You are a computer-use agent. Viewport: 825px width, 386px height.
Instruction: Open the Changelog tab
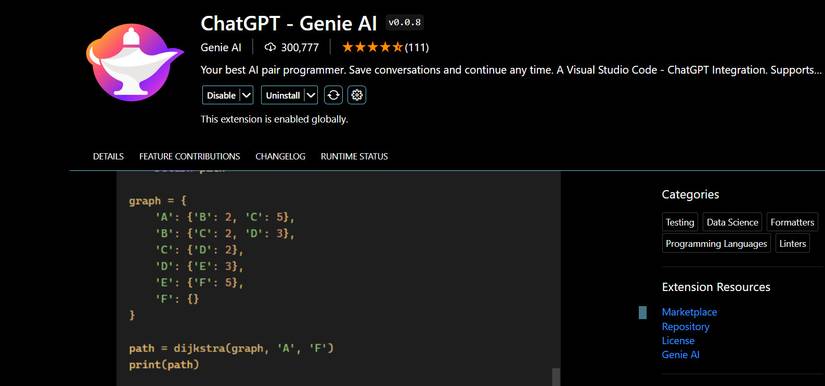tap(280, 156)
